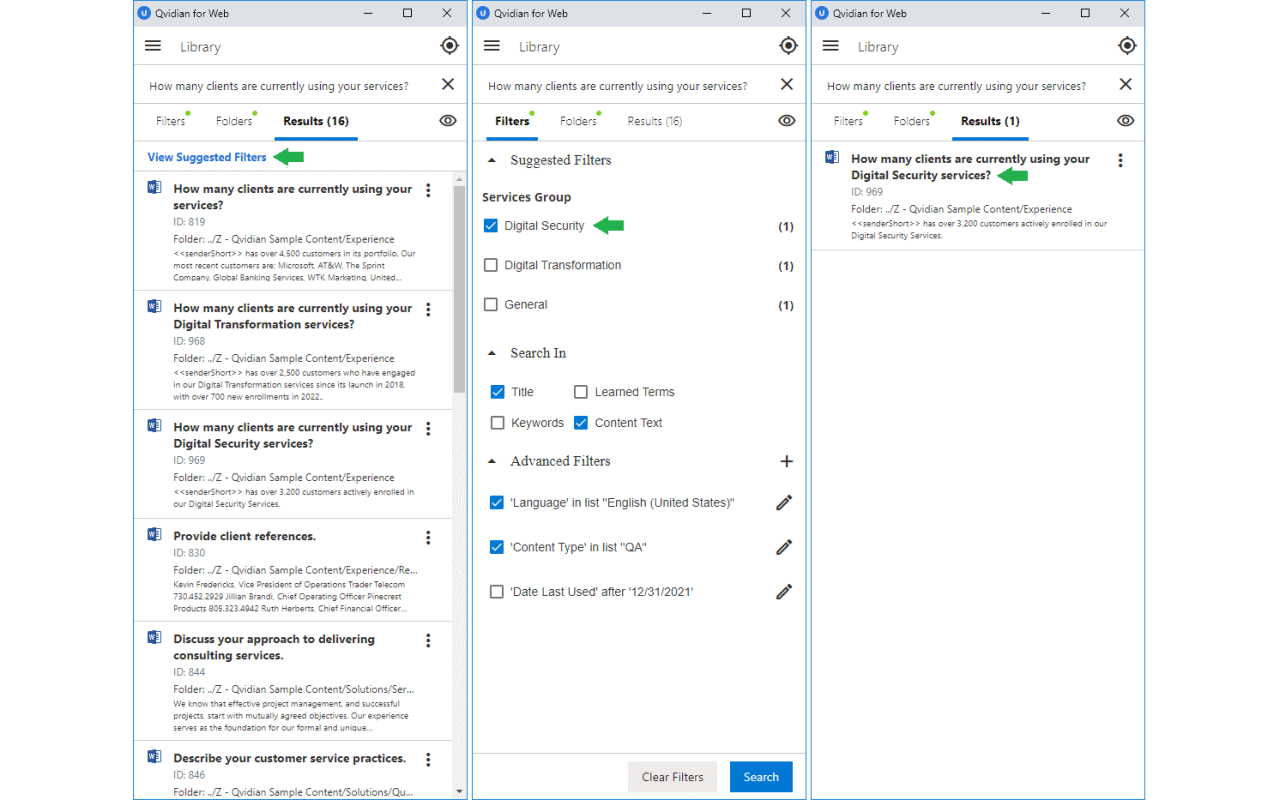Select Results (16) tab in middle window
This screenshot has width=1280, height=800.
point(655,121)
